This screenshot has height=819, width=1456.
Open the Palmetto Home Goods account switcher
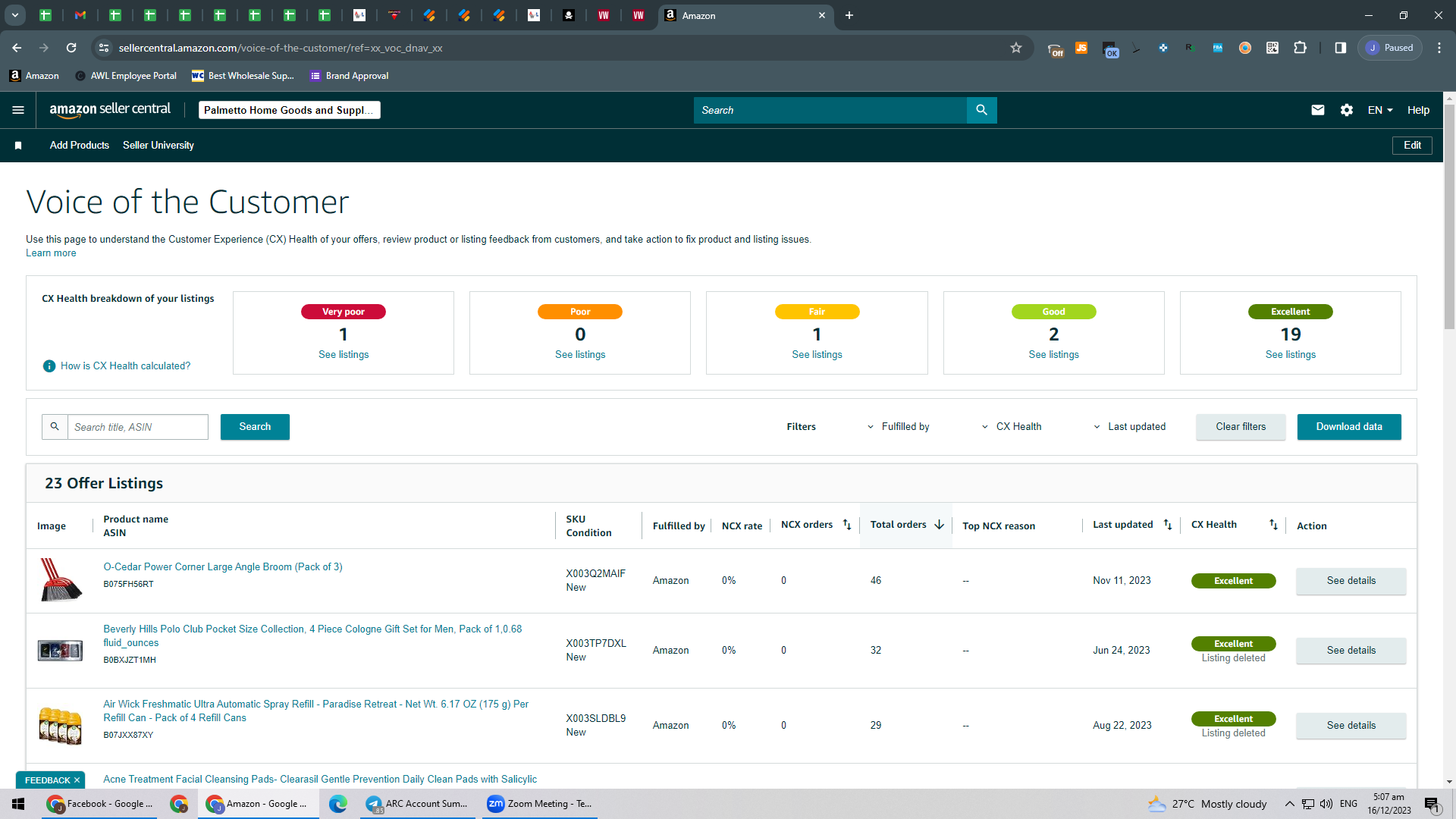(x=289, y=110)
